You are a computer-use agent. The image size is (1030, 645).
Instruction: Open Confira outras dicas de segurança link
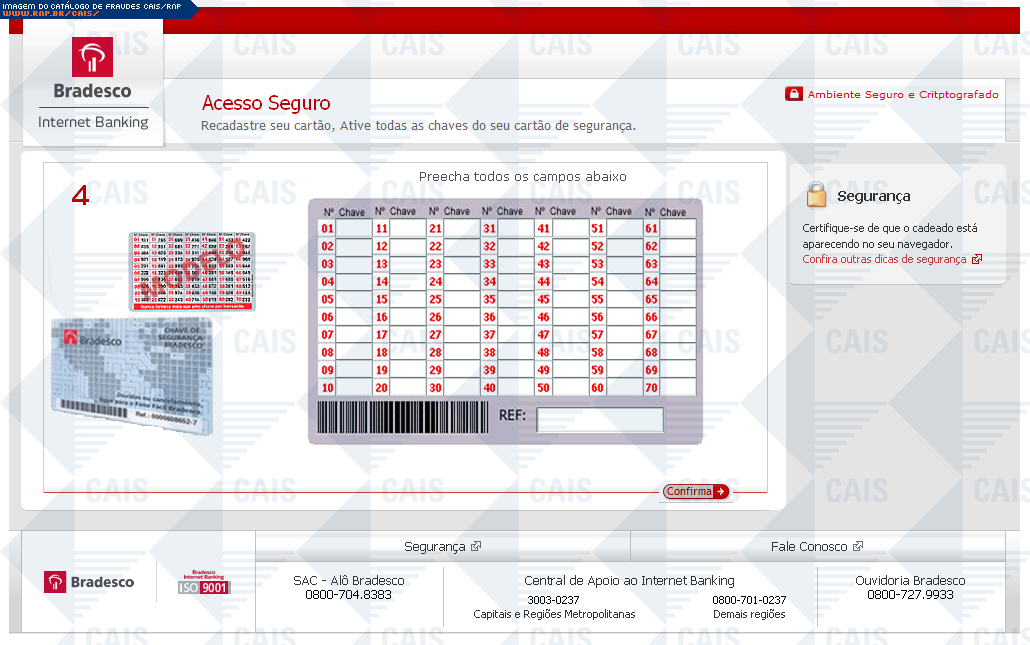click(884, 259)
